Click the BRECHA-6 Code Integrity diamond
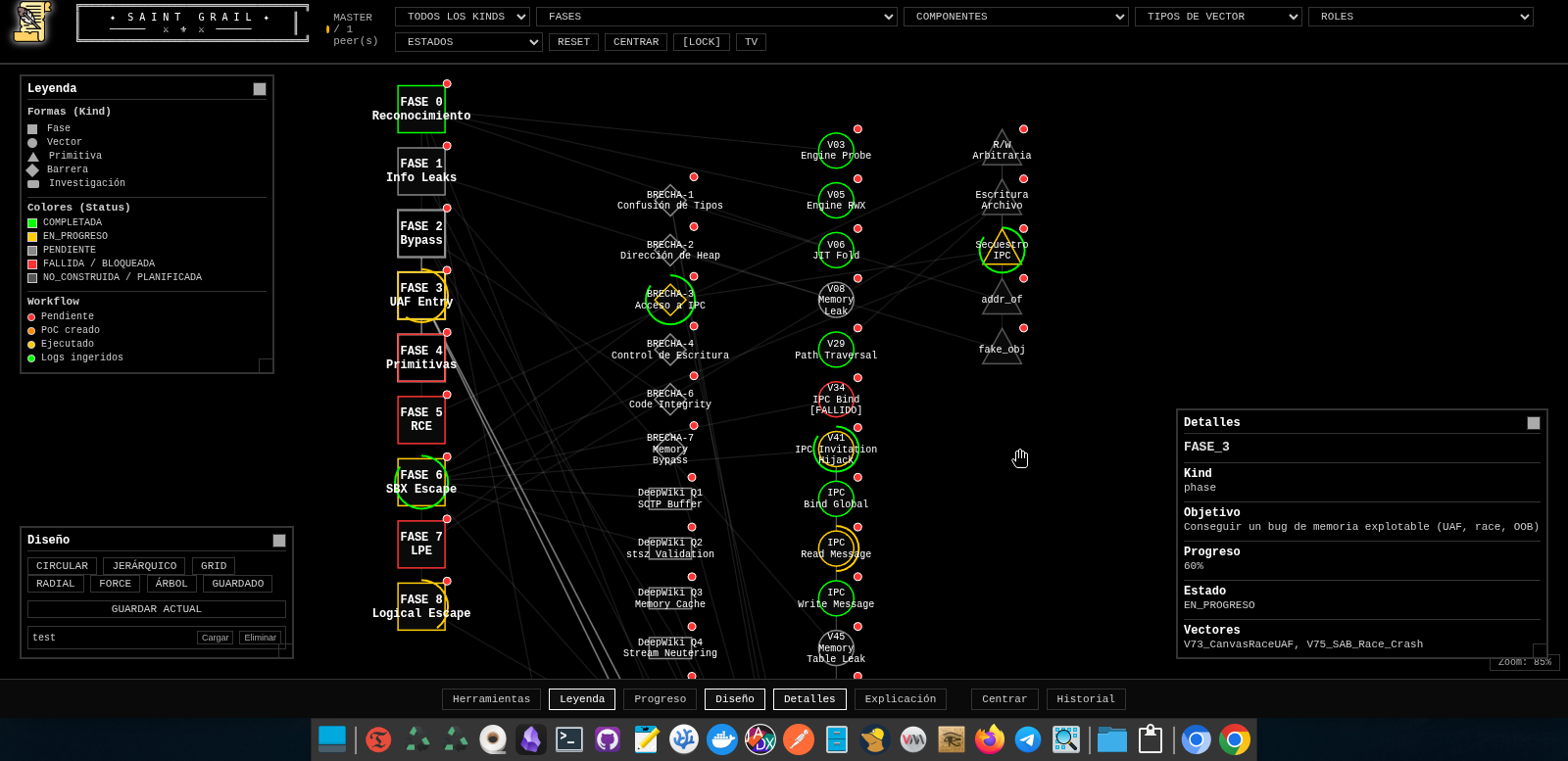 (670, 400)
